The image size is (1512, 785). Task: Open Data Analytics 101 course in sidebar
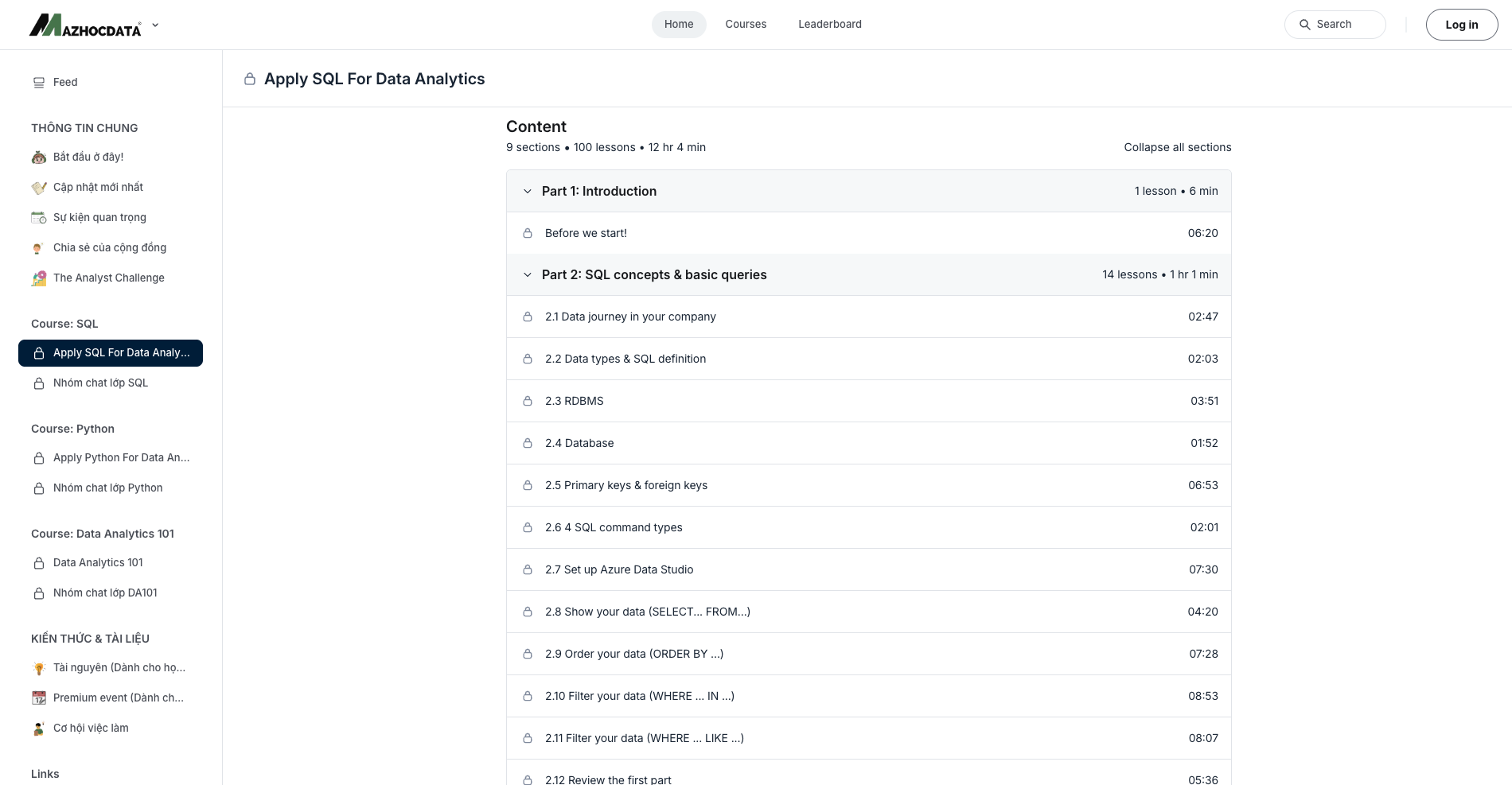(98, 563)
